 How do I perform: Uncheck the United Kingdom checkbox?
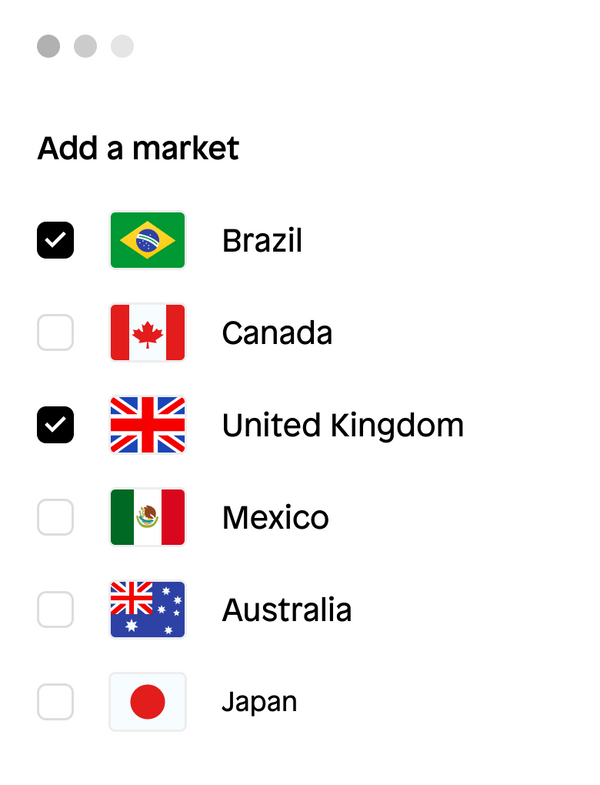point(55,425)
